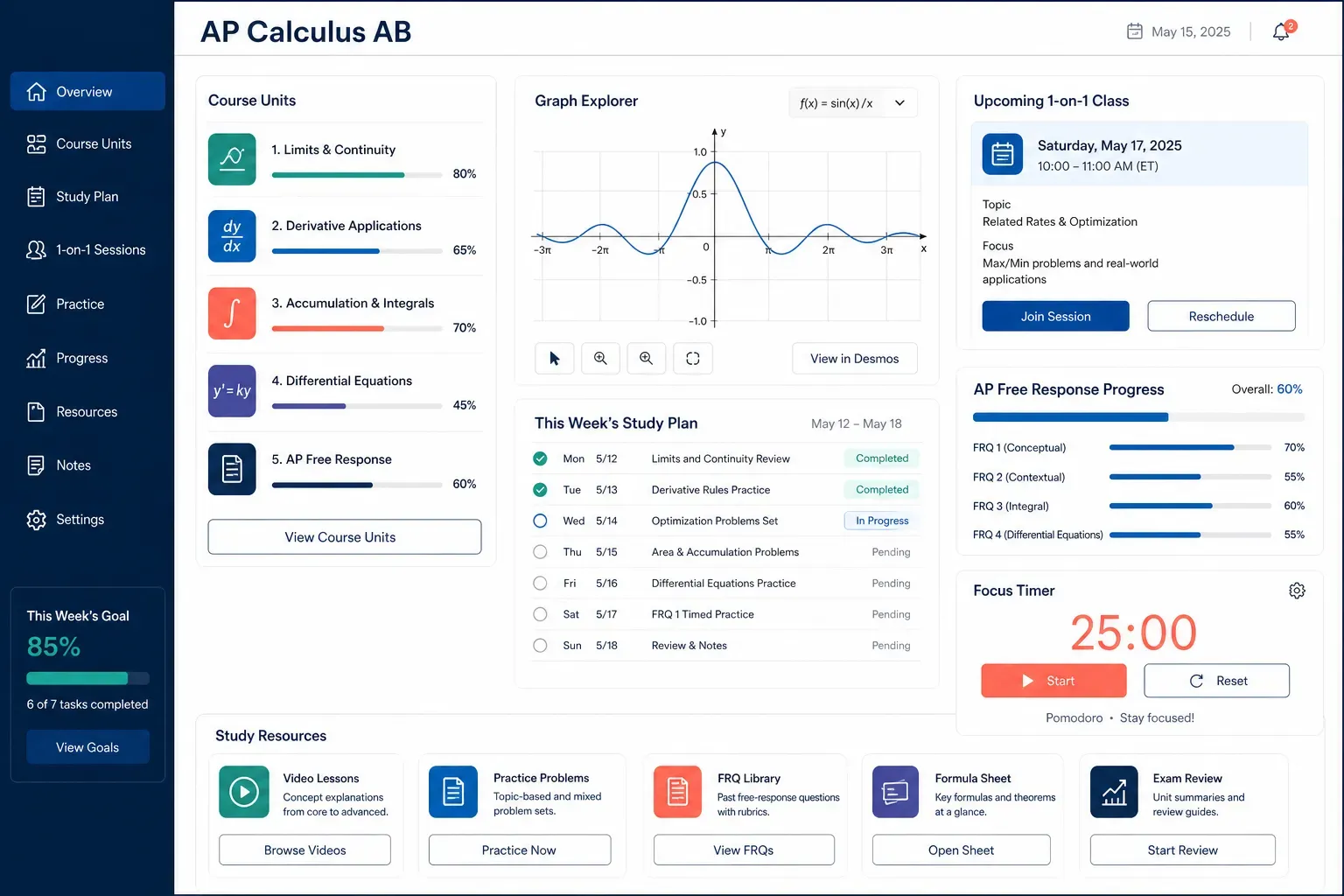1344x896 pixels.
Task: Open 1-on-1 Sessions in sidebar
Action: (x=87, y=250)
